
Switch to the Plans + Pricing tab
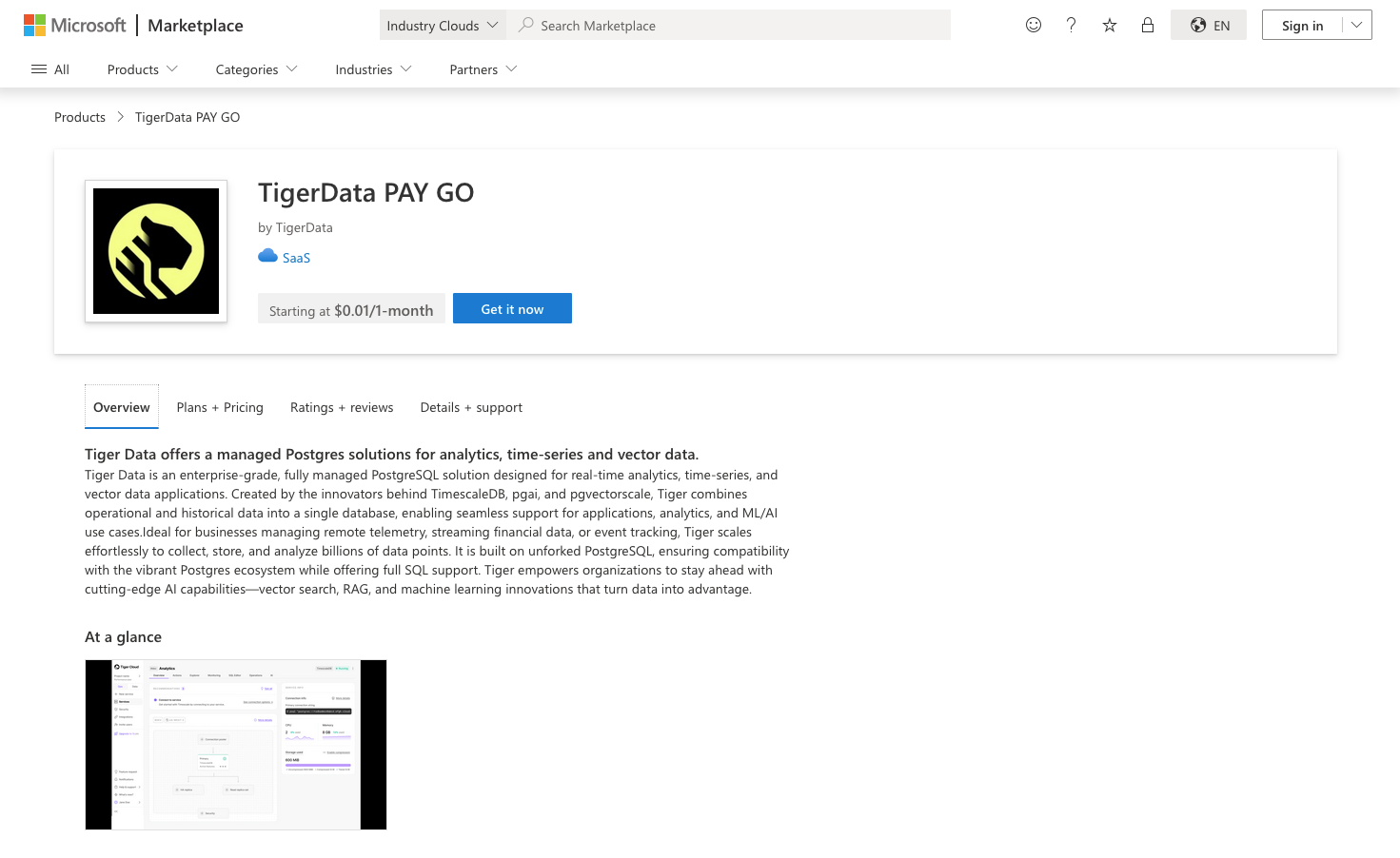click(x=220, y=406)
